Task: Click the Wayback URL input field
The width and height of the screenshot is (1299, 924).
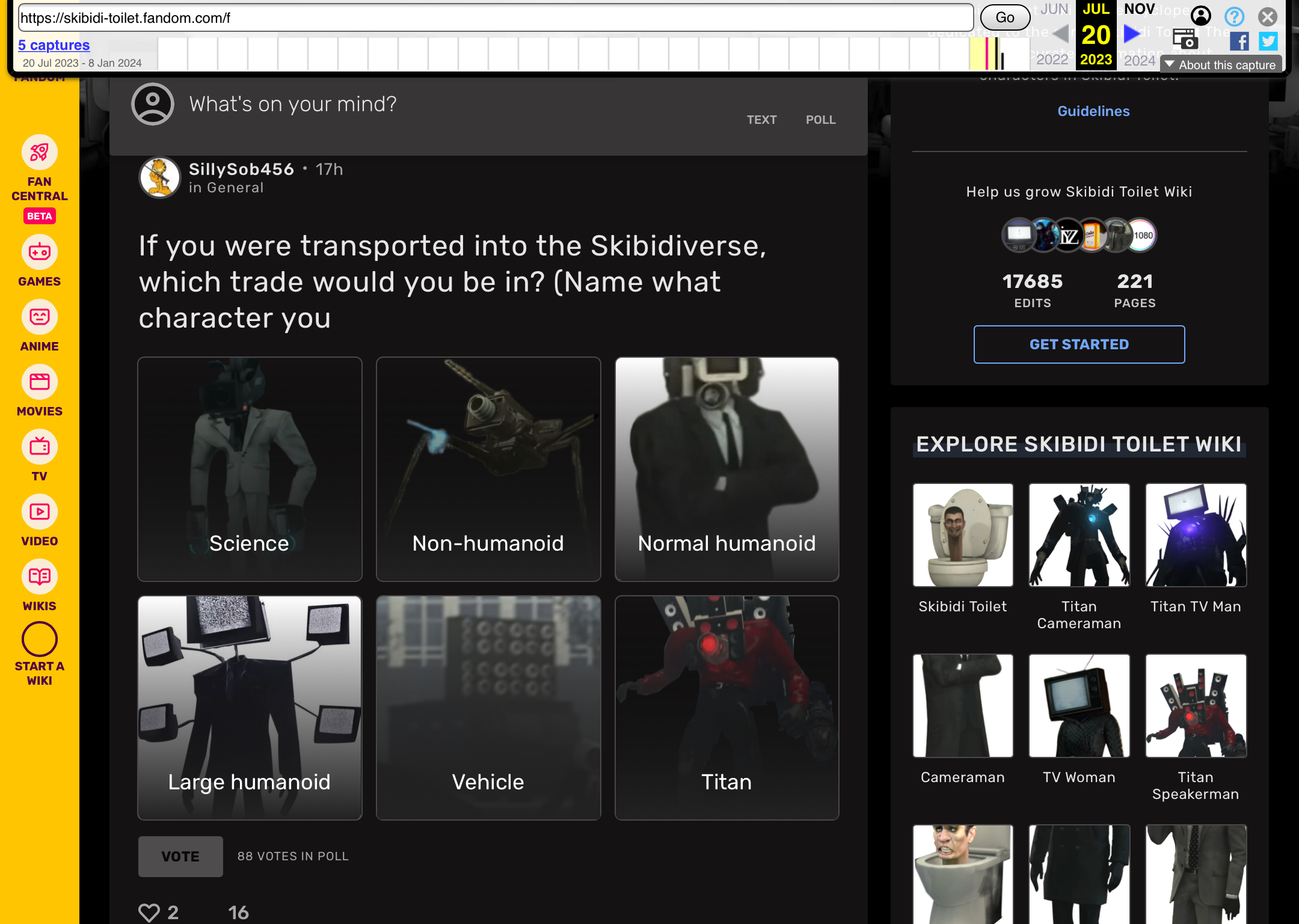Action: pyautogui.click(x=496, y=18)
